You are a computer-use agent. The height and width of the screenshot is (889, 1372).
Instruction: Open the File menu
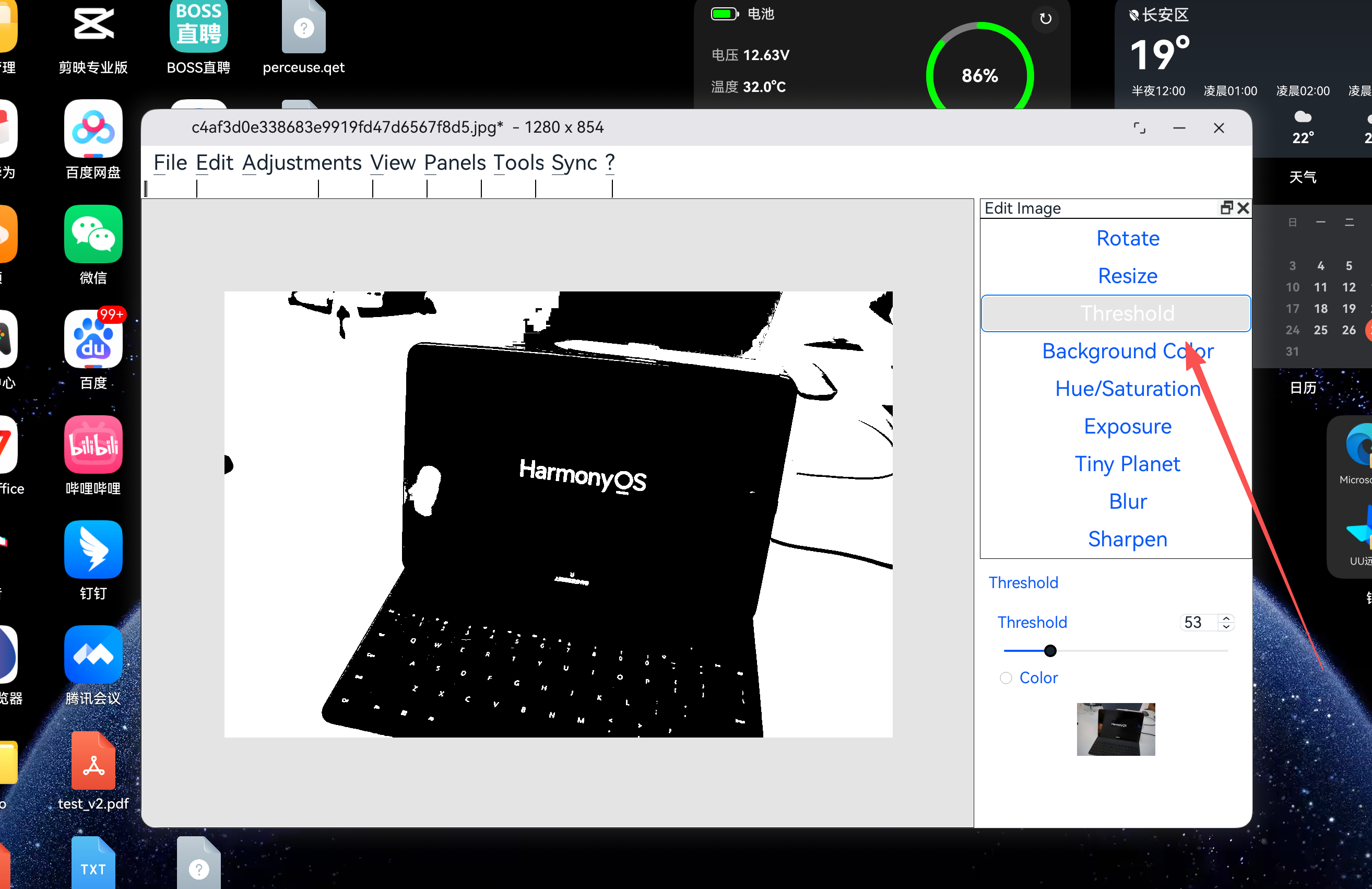[171, 162]
